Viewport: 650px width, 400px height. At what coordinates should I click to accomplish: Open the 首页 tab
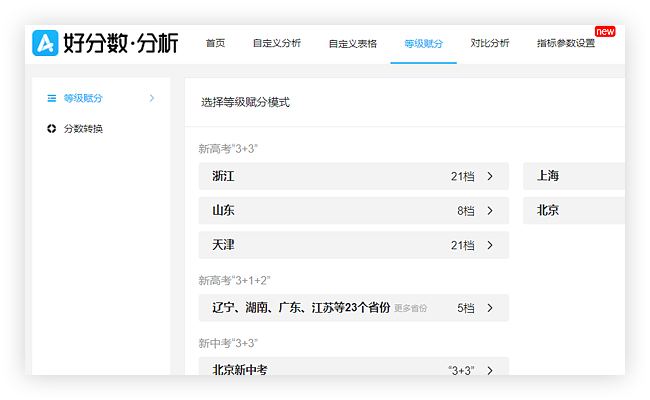point(215,43)
